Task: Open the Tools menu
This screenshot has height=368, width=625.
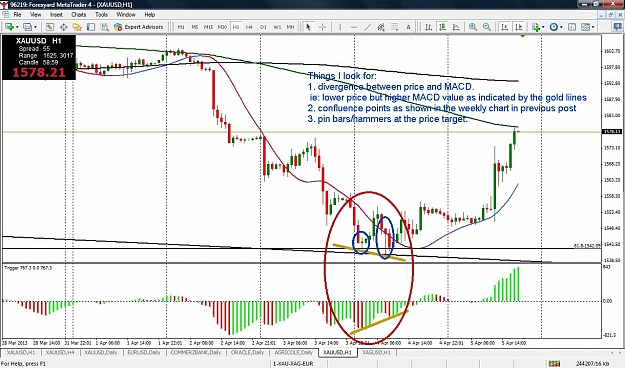Action: pyautogui.click(x=101, y=14)
